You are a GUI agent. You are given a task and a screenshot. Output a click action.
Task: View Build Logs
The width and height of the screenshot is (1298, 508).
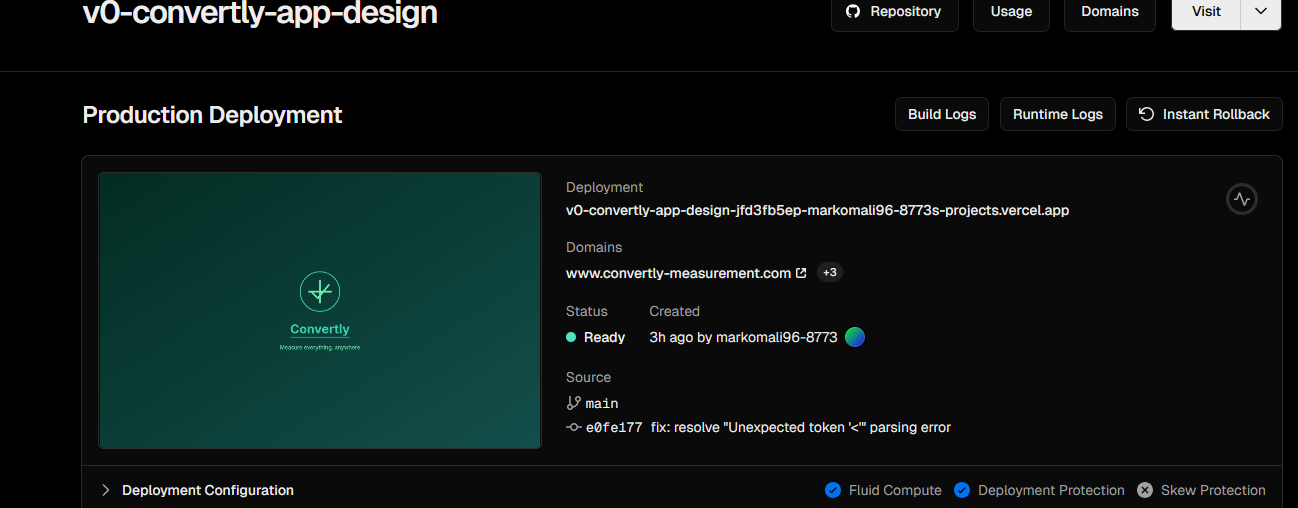click(x=941, y=114)
